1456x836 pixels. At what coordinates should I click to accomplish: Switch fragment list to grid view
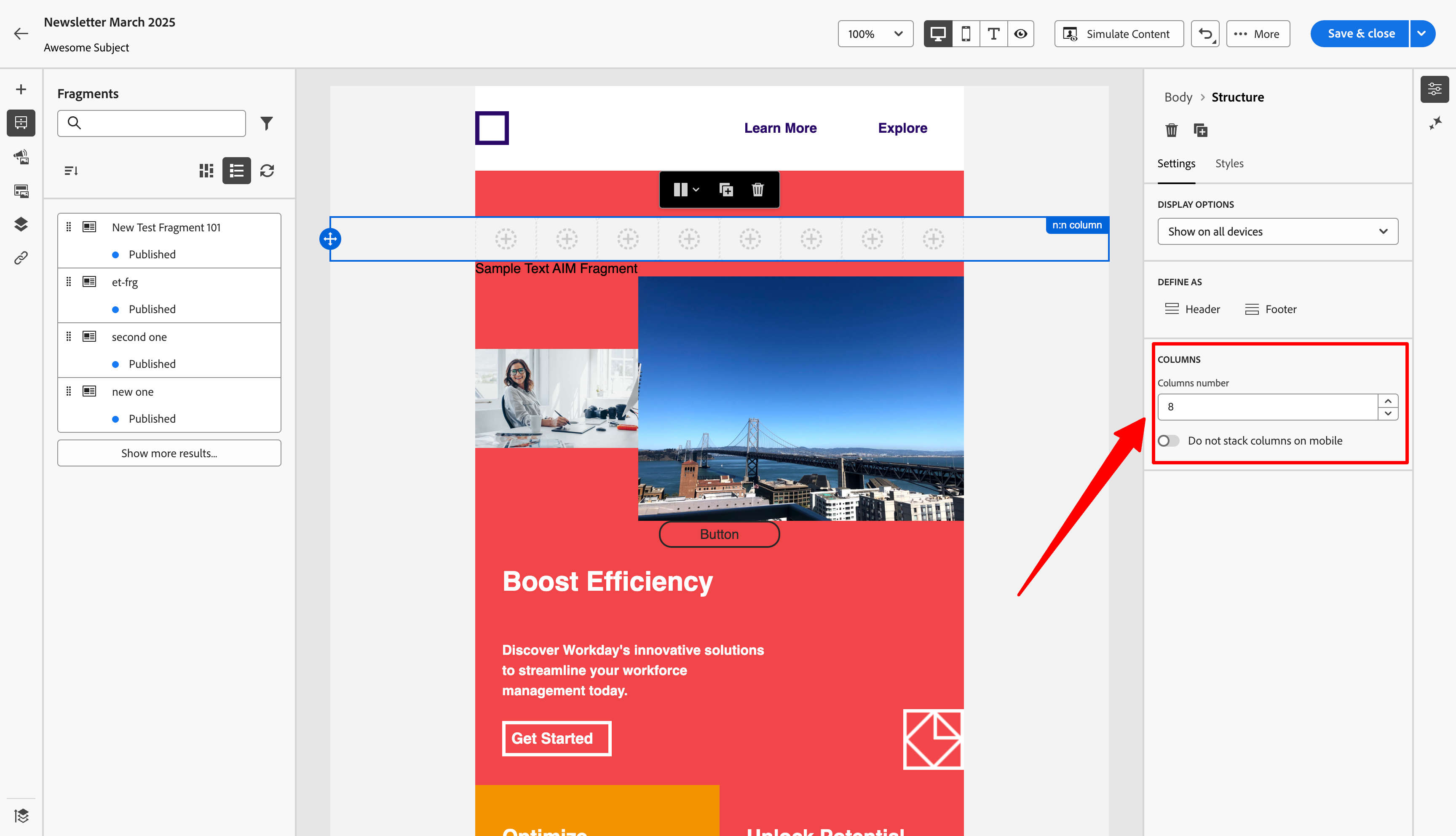pyautogui.click(x=206, y=171)
